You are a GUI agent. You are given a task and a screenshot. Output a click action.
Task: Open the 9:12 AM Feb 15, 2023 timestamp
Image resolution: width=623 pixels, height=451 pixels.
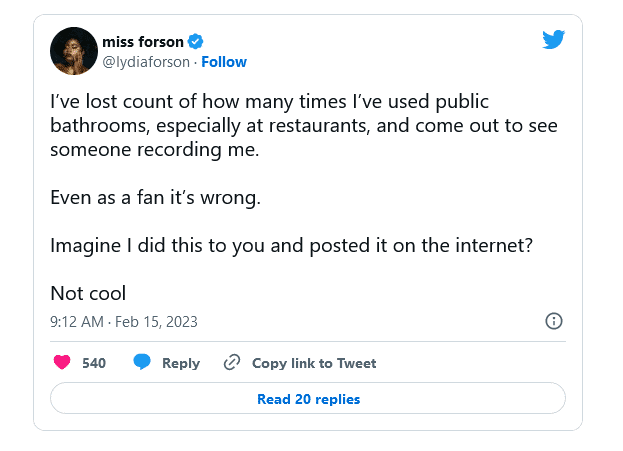[124, 322]
